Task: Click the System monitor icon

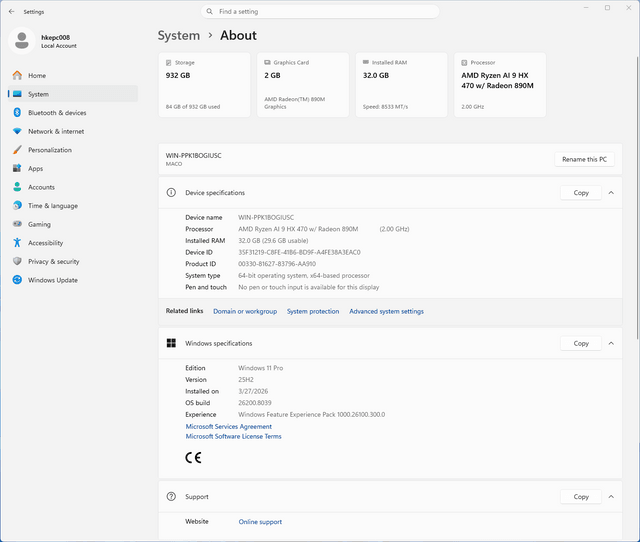Action: (17, 94)
